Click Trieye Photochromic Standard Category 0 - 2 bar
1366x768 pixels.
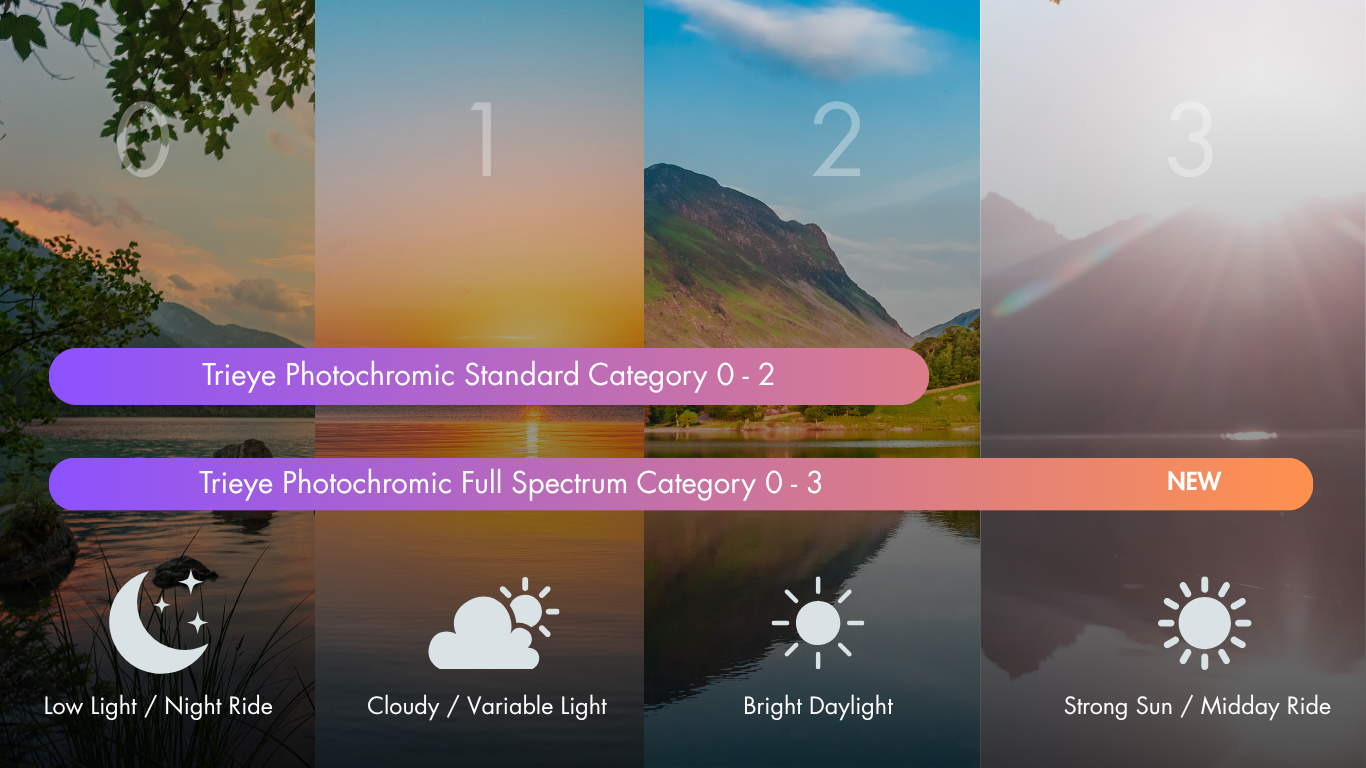[x=489, y=376]
